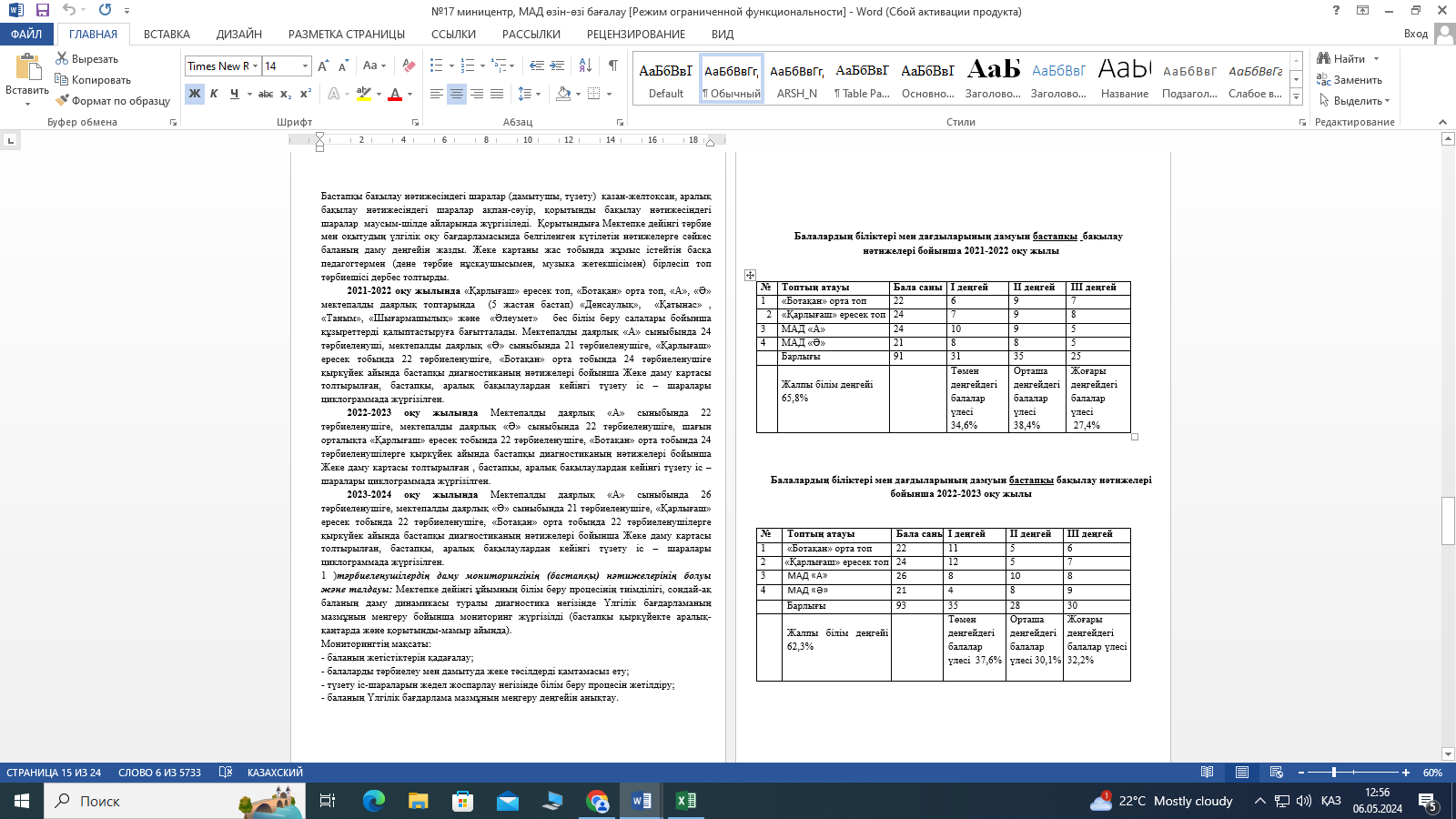
Task: Click the Format Painter (Формат по образцу) brush
Action: 62,100
